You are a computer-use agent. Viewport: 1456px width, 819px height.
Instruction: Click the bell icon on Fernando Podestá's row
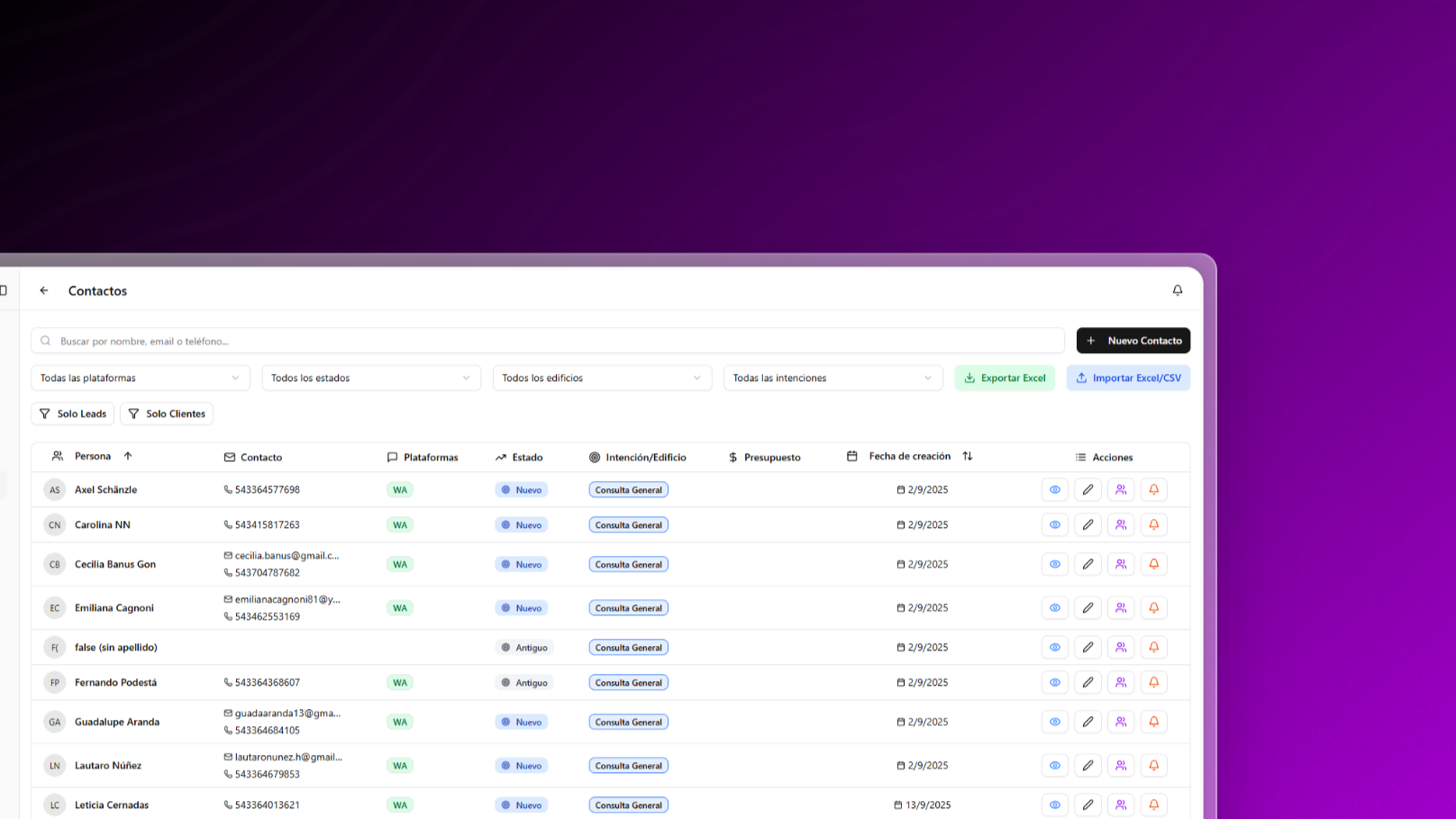(1153, 682)
